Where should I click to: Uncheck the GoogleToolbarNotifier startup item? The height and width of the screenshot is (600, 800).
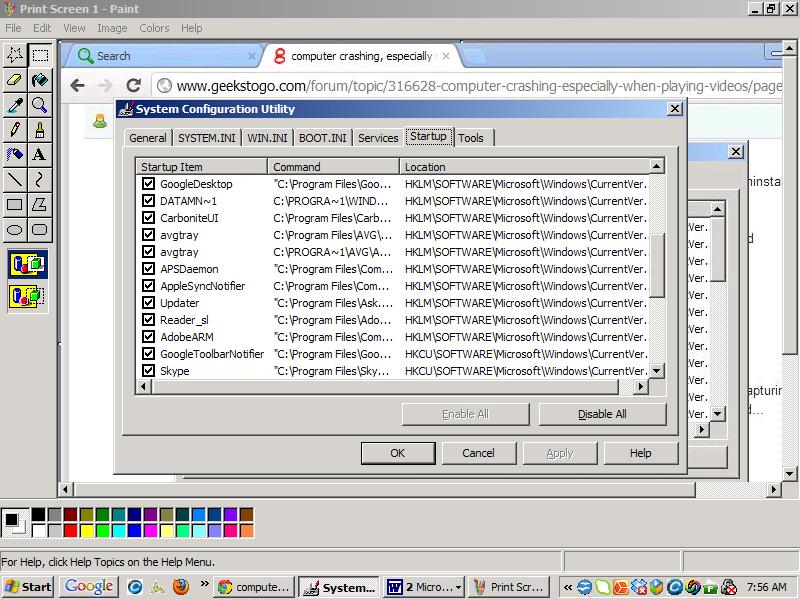(148, 354)
